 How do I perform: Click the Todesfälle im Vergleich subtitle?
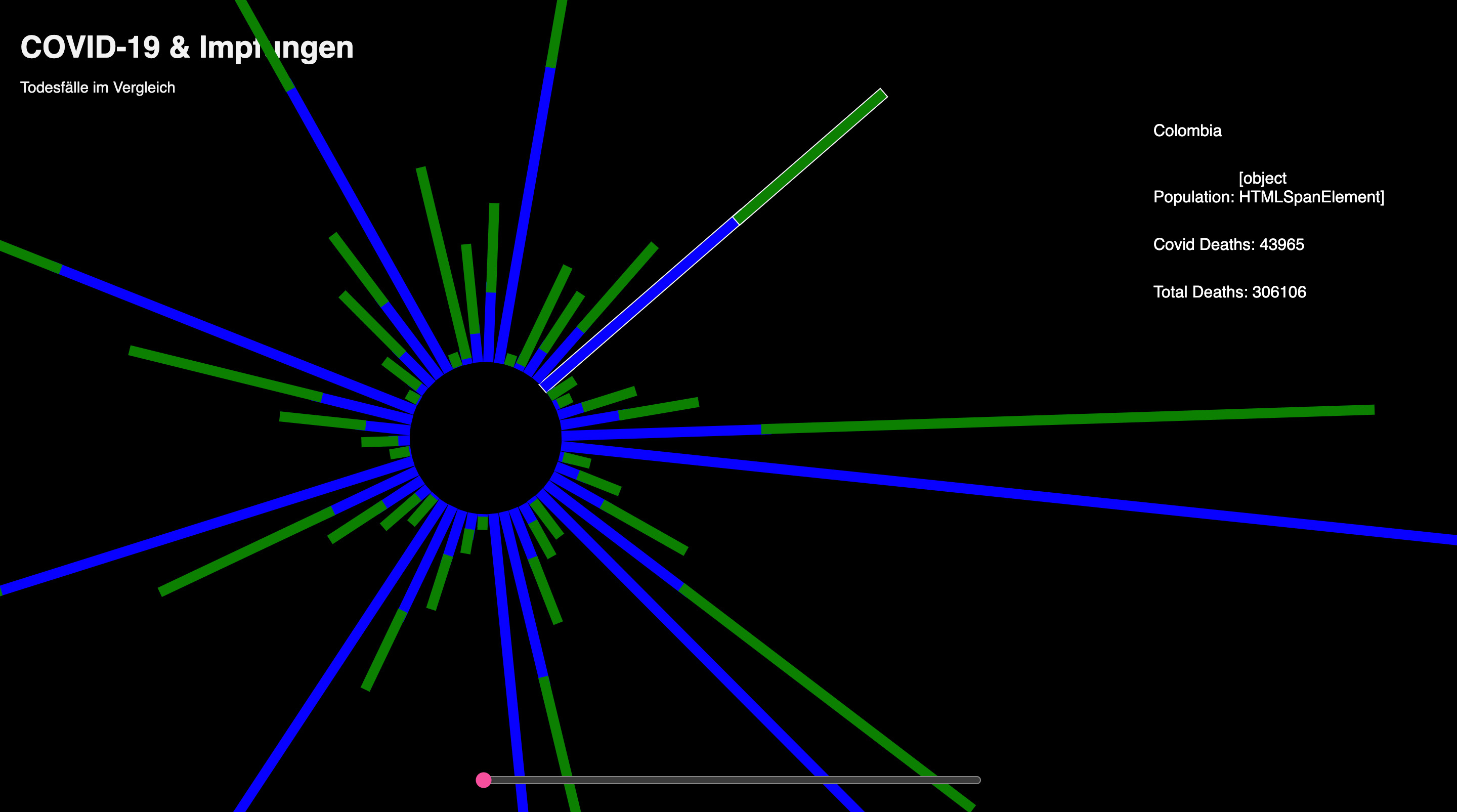97,88
